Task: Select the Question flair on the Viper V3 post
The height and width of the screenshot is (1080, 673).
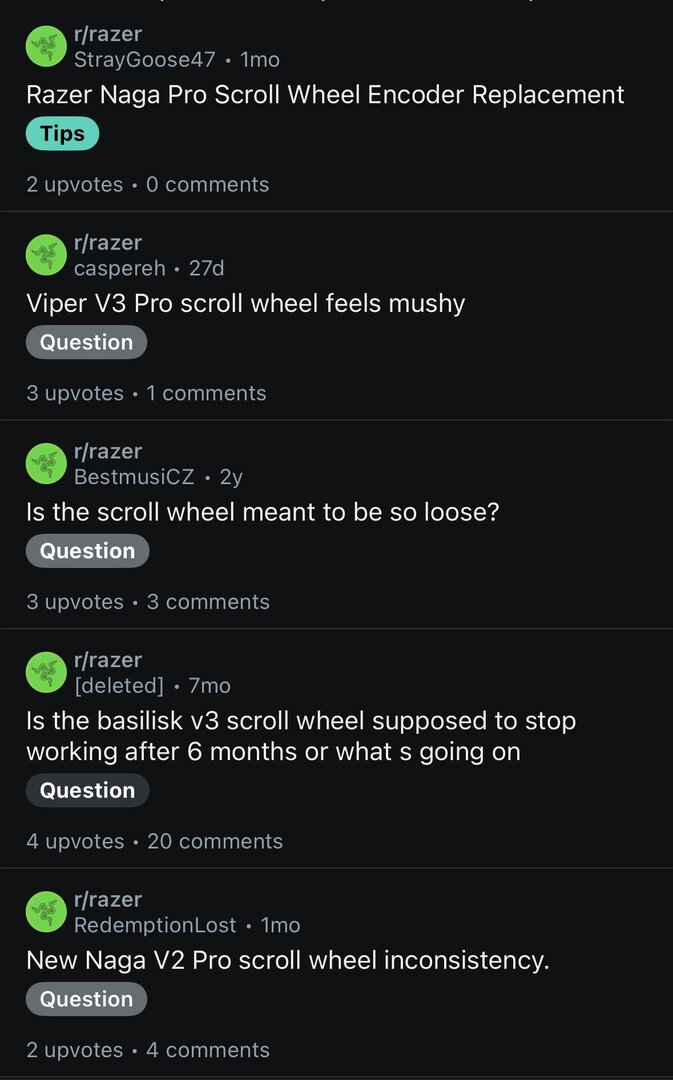Action: [86, 342]
